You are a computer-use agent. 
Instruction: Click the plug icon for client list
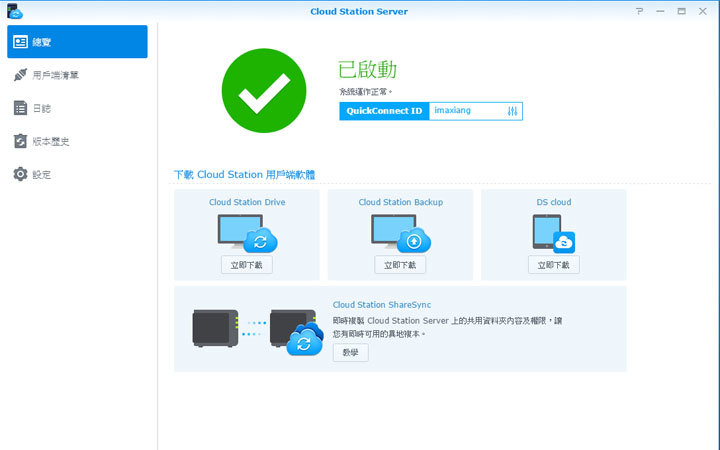click(x=20, y=75)
